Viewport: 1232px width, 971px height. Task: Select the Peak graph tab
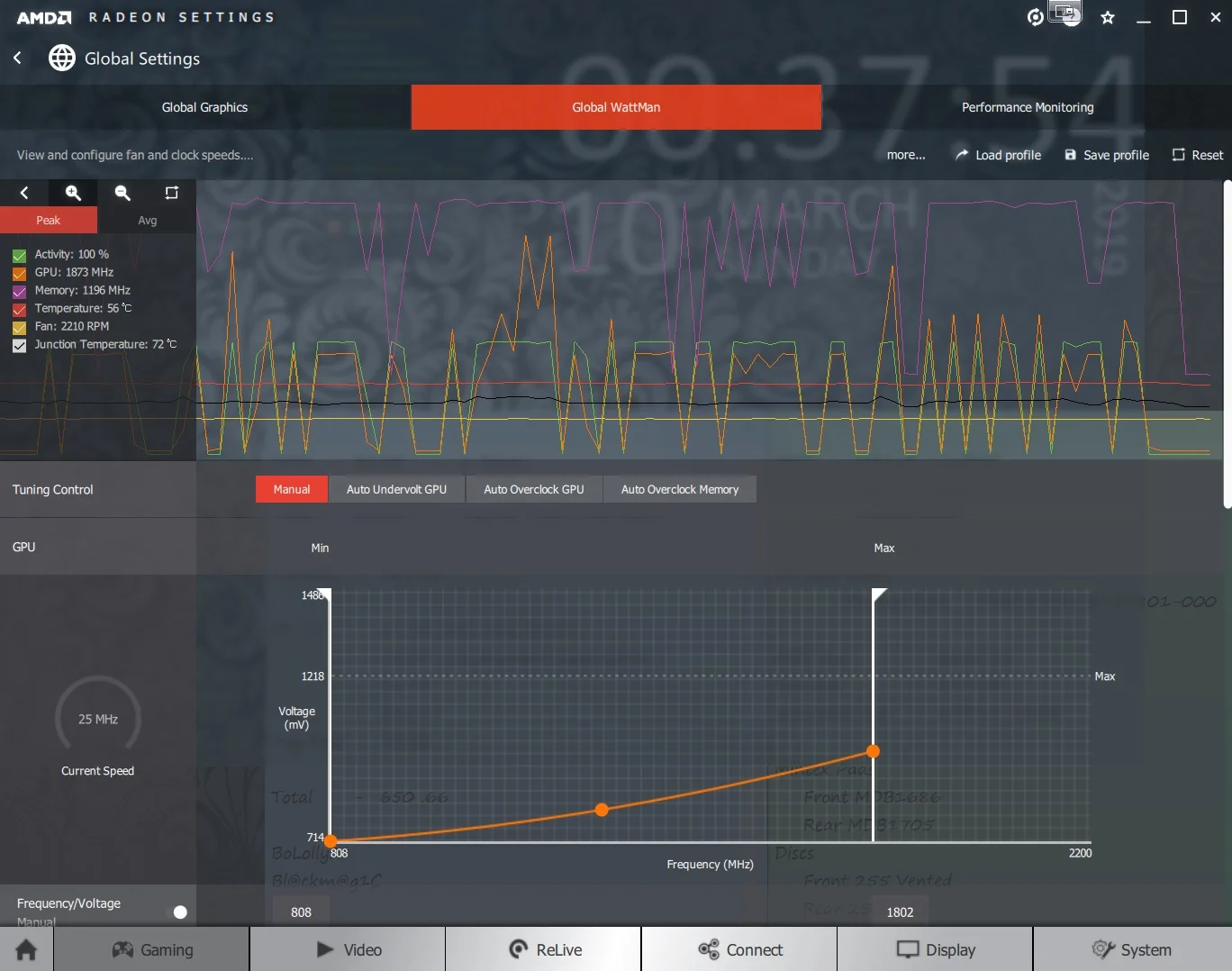(49, 221)
